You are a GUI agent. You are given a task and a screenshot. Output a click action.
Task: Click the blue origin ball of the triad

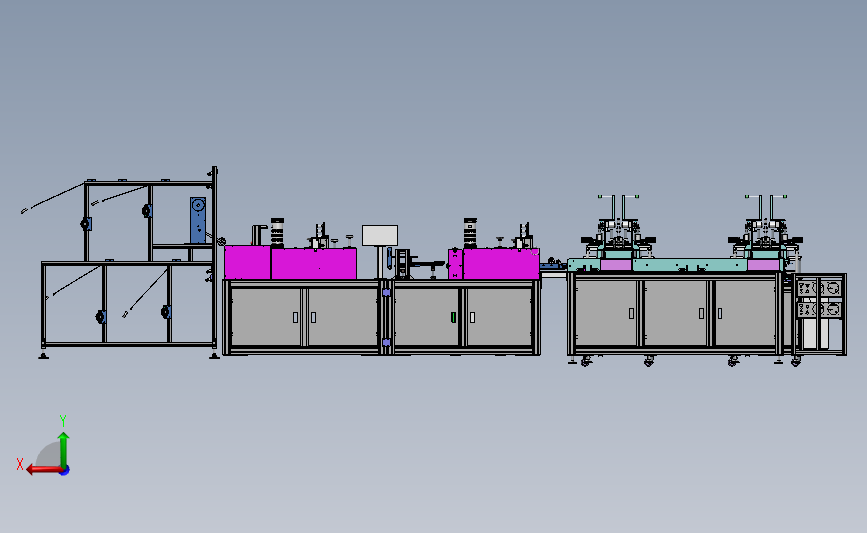pyautogui.click(x=65, y=470)
